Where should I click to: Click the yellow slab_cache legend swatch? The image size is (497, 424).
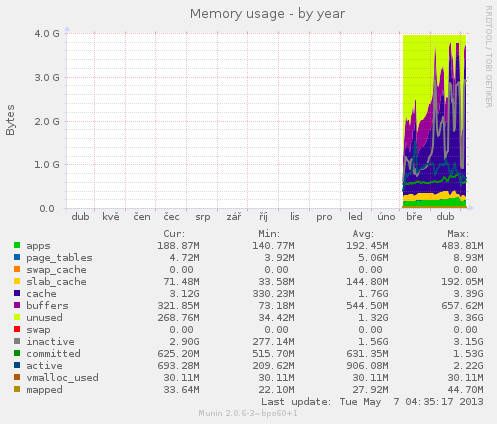[17, 281]
